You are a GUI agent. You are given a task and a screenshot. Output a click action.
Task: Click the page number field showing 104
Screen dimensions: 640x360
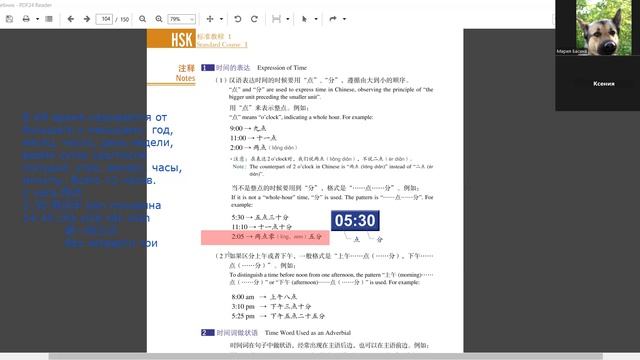104,19
